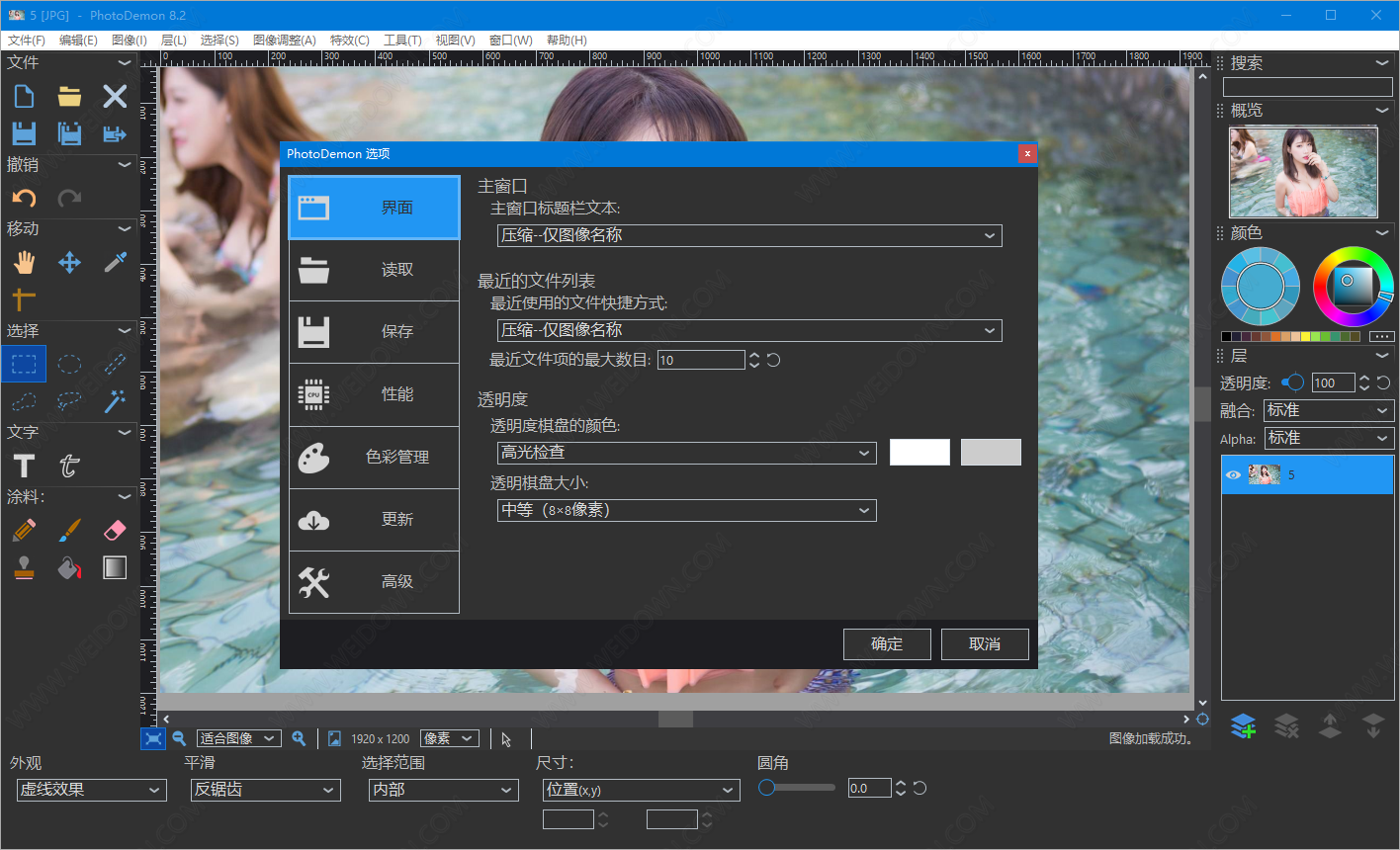Select the Clone stamp tool
This screenshot has height=850, width=1400.
coord(24,567)
